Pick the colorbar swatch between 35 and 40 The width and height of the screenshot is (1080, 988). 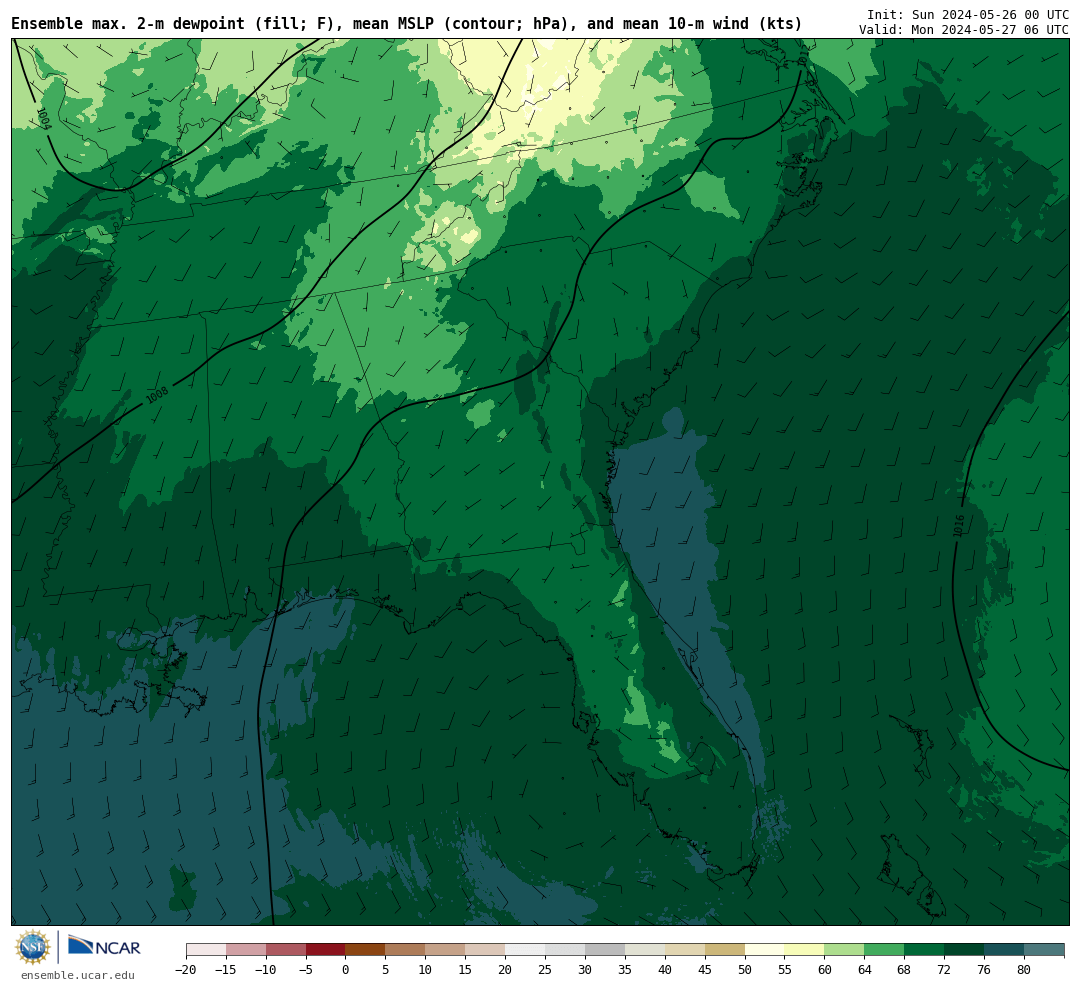tap(645, 950)
